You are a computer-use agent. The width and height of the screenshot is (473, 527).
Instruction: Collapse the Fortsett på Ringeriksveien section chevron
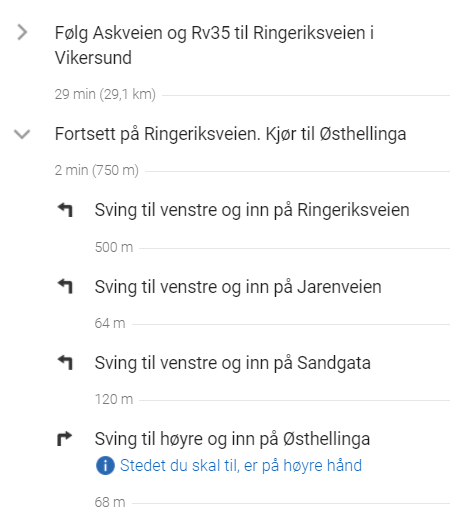(x=22, y=134)
